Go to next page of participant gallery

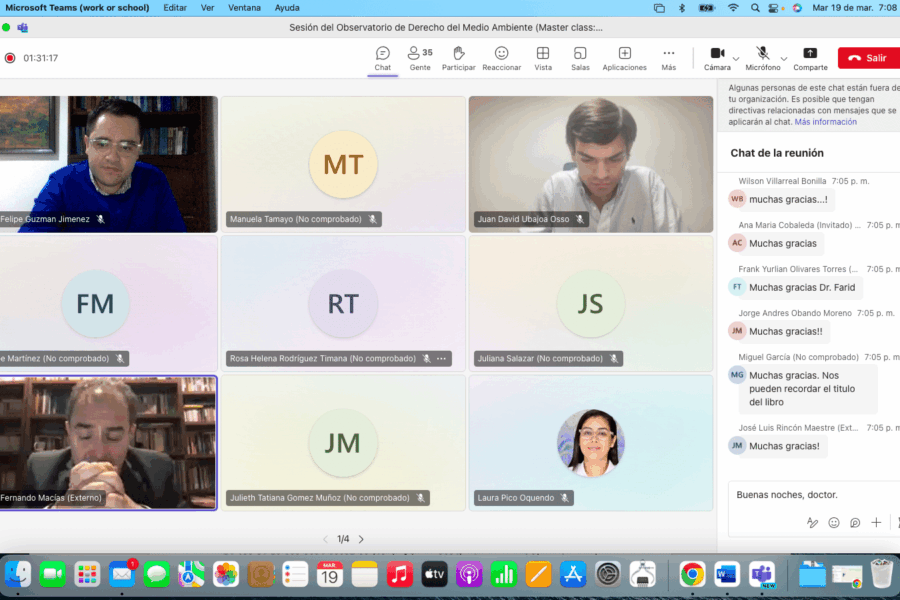(361, 539)
